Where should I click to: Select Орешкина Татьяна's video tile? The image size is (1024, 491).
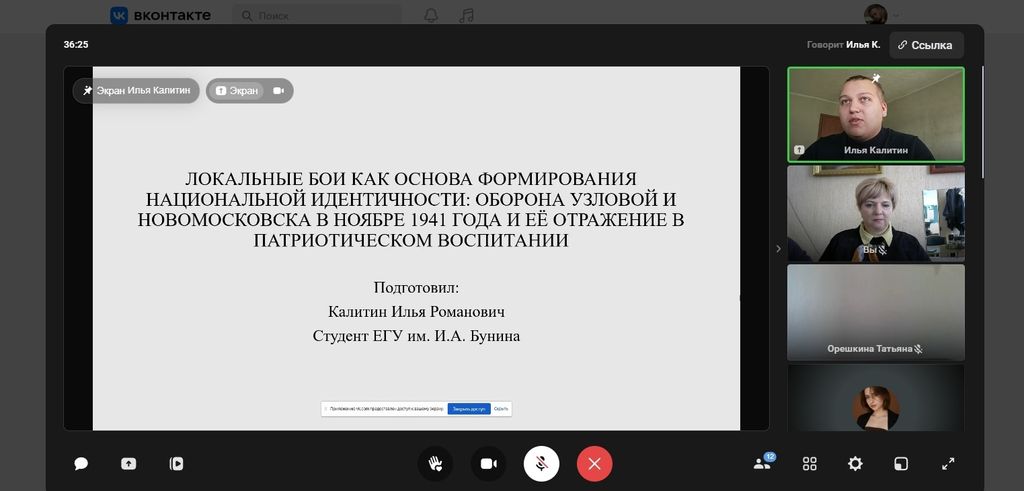875,312
